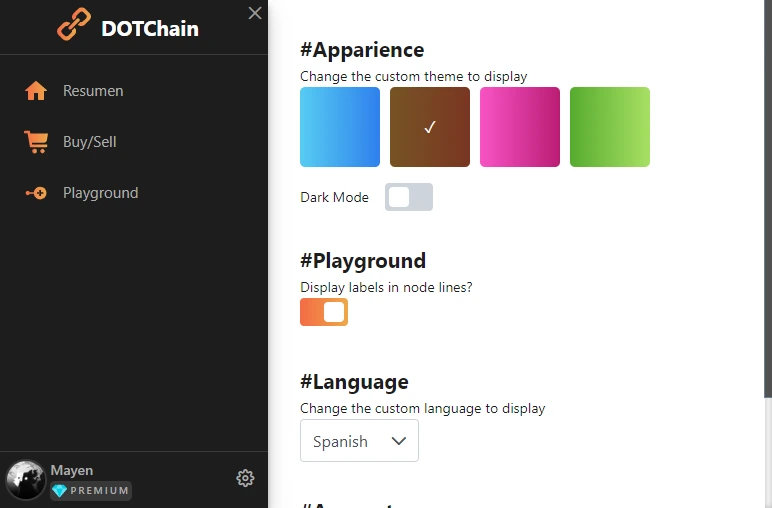Choose the pink gradient theme swatch
Image resolution: width=772 pixels, height=508 pixels.
tap(520, 127)
